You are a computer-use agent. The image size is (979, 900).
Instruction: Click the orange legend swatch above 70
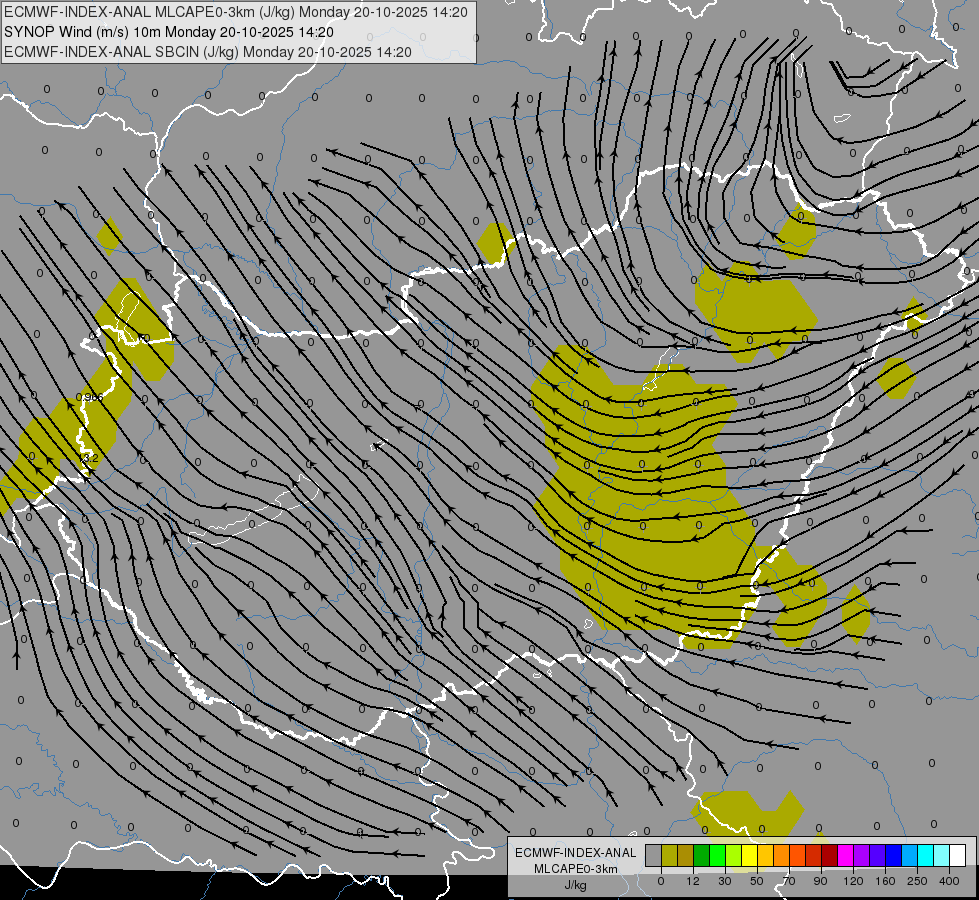(x=782, y=855)
